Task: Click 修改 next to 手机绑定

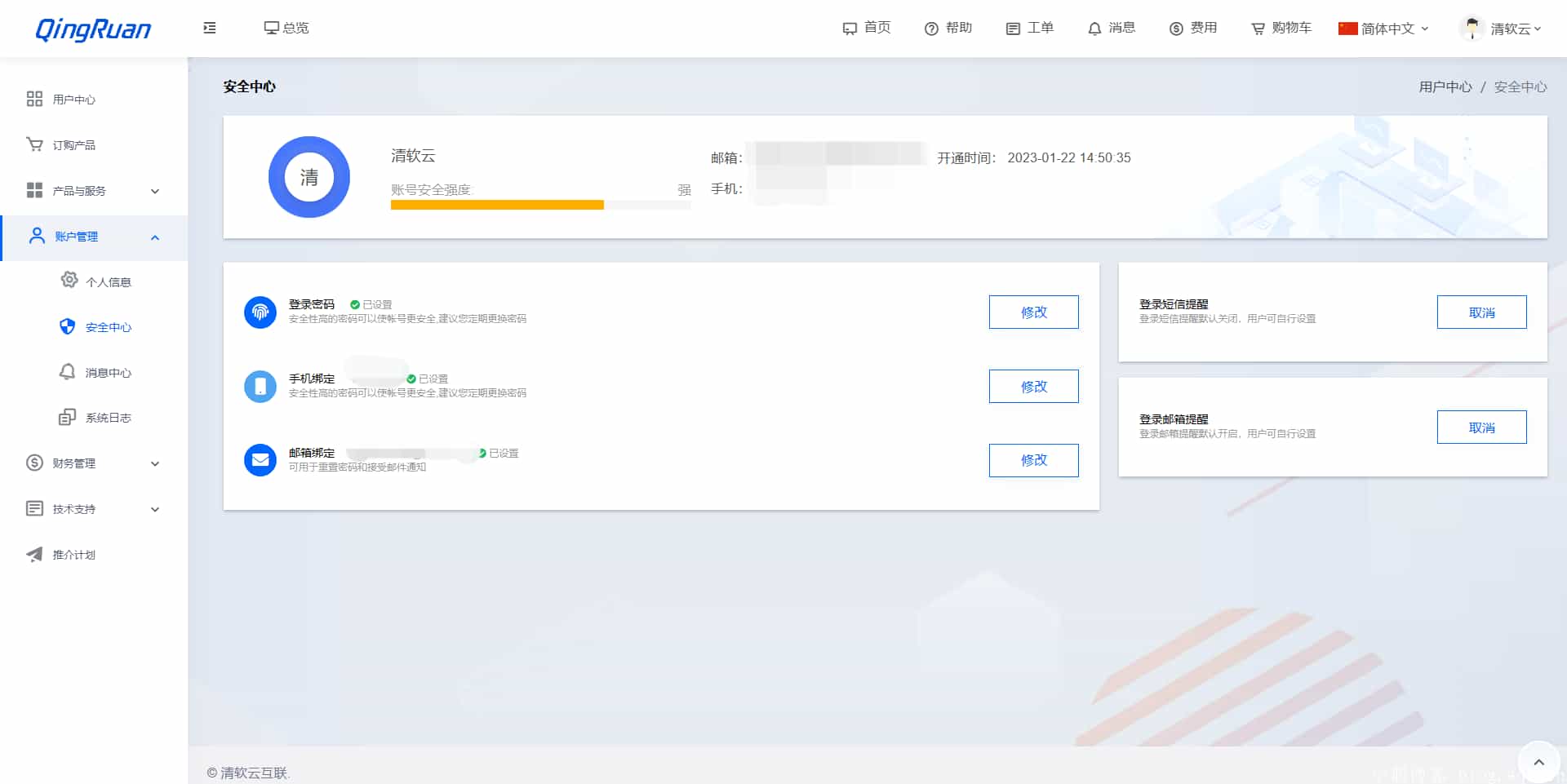Action: [1033, 386]
